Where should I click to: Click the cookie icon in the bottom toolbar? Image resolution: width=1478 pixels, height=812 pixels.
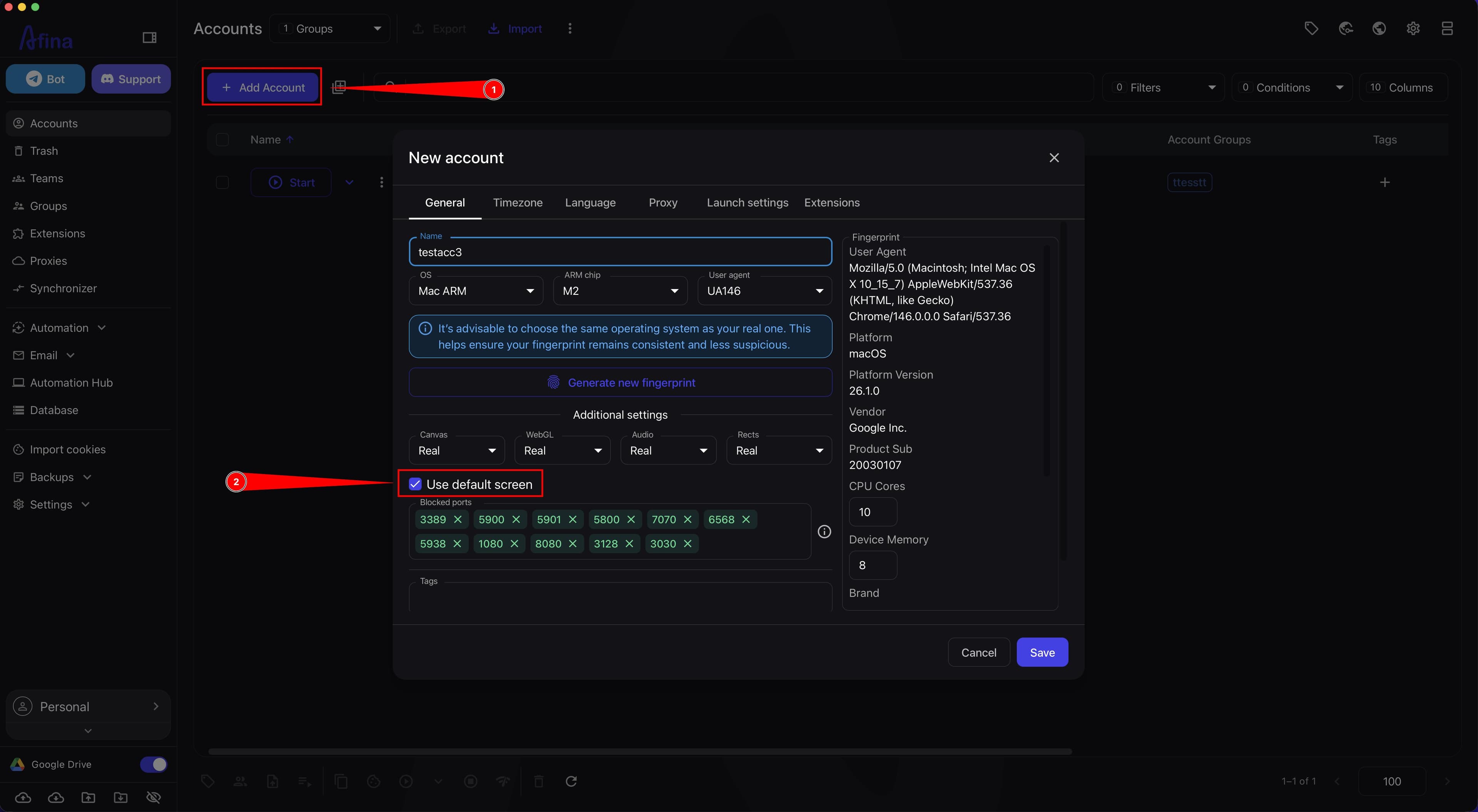point(373,781)
